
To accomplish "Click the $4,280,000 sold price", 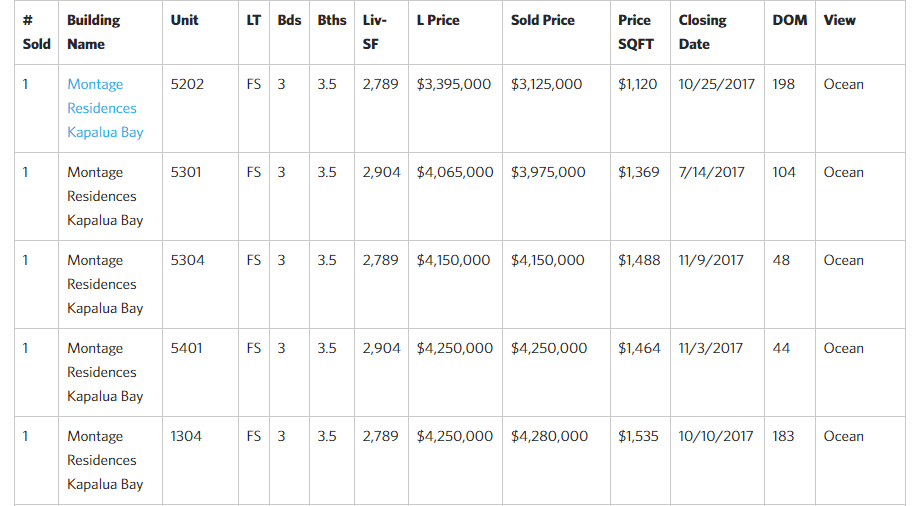I will [549, 437].
